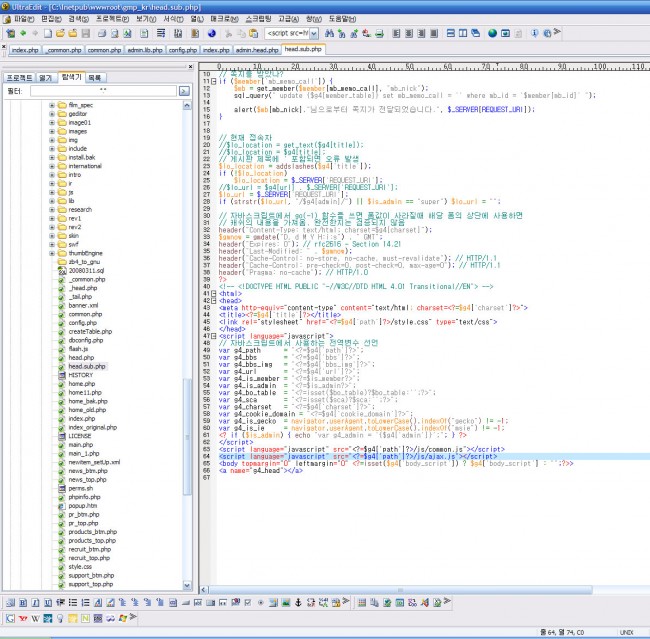Click the red Yahoo search icon
650x639 pixels.
pyautogui.click(x=23, y=618)
